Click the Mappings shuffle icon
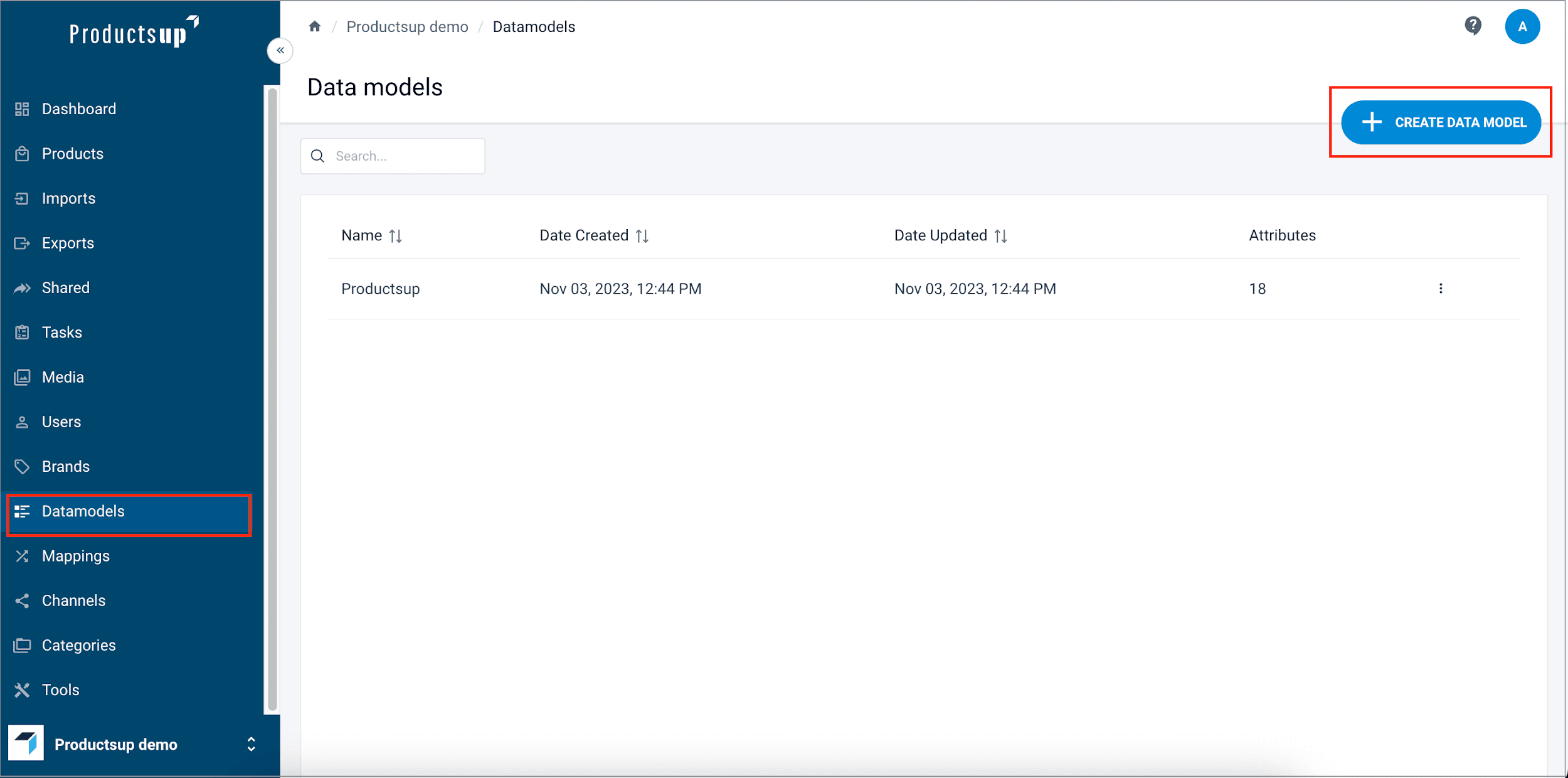Screen dimensions: 1568x778 tap(22, 556)
